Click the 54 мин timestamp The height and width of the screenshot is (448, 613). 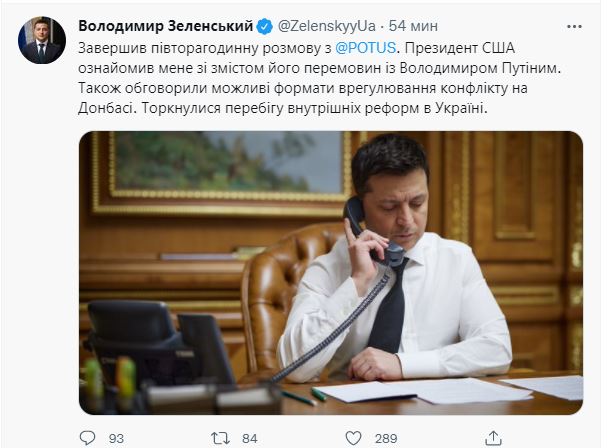413,26
